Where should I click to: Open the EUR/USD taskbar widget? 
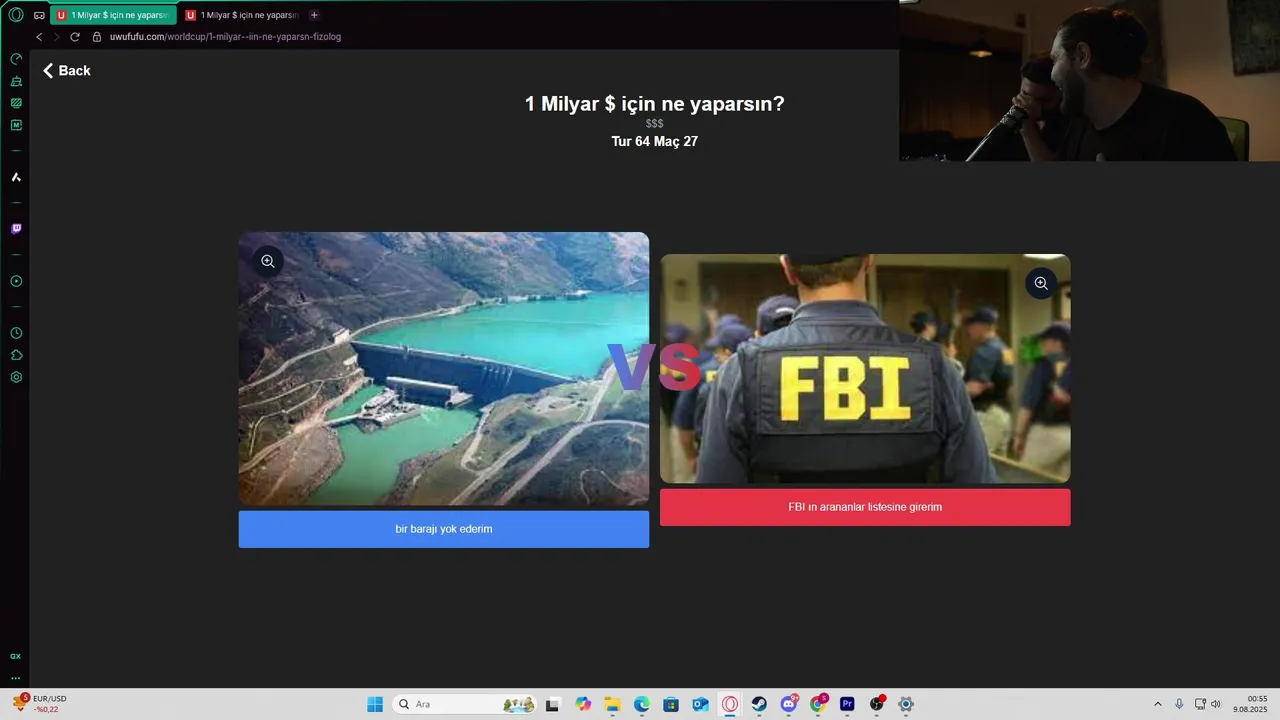[x=40, y=704]
